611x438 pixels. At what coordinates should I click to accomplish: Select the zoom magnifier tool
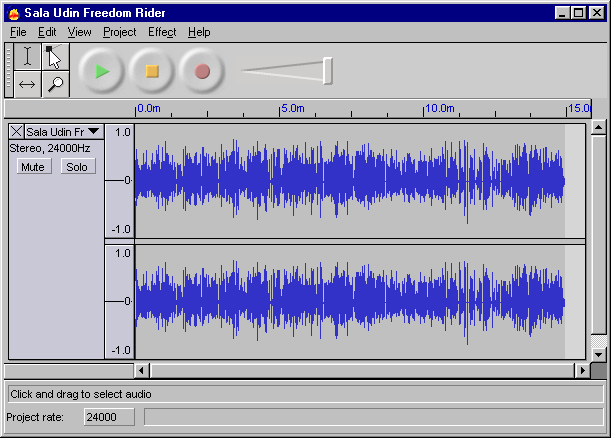(54, 84)
